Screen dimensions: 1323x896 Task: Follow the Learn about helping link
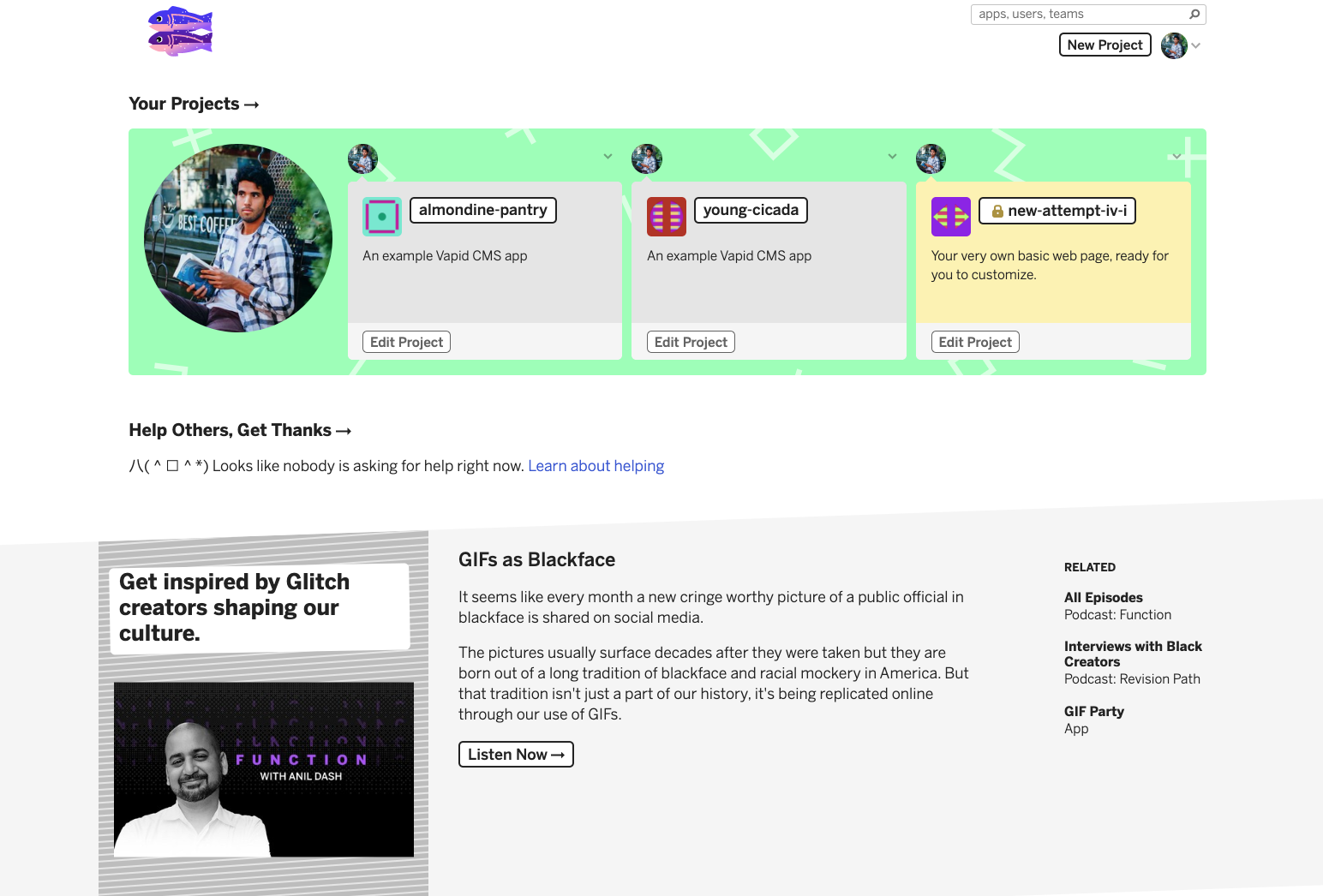[596, 466]
